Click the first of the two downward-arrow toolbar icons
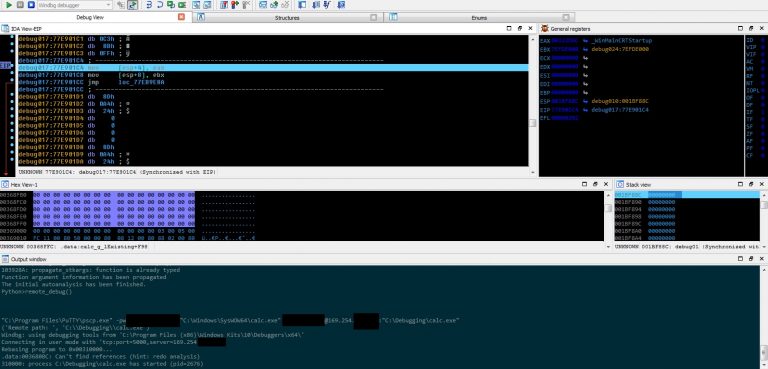The image size is (768, 369). point(316,5)
